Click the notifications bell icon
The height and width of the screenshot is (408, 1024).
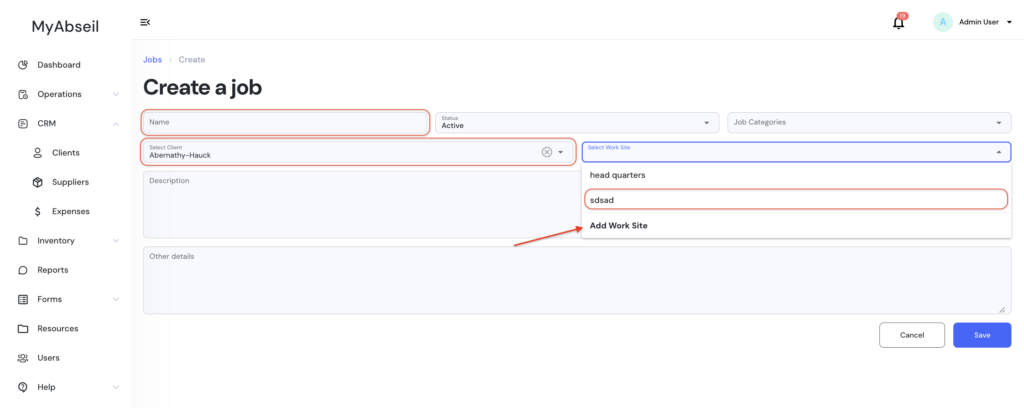click(x=898, y=23)
